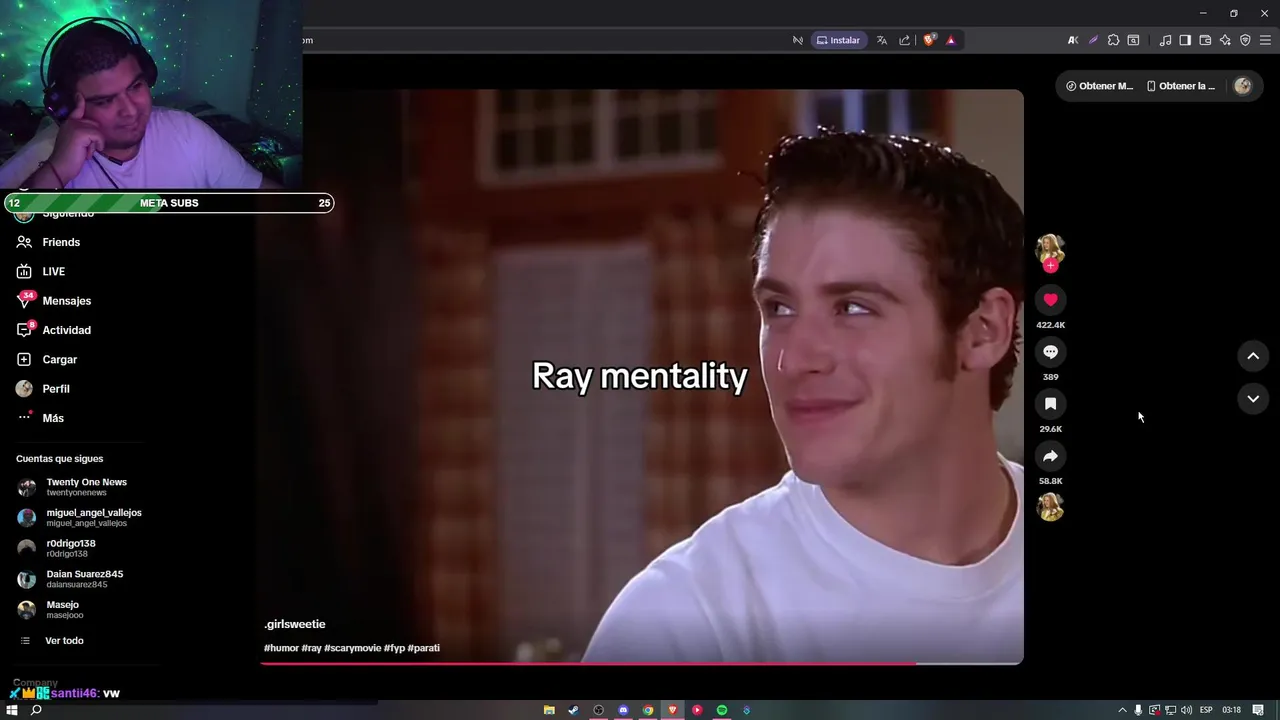The image size is (1280, 720).
Task: Click the browser share page icon
Action: click(x=905, y=40)
